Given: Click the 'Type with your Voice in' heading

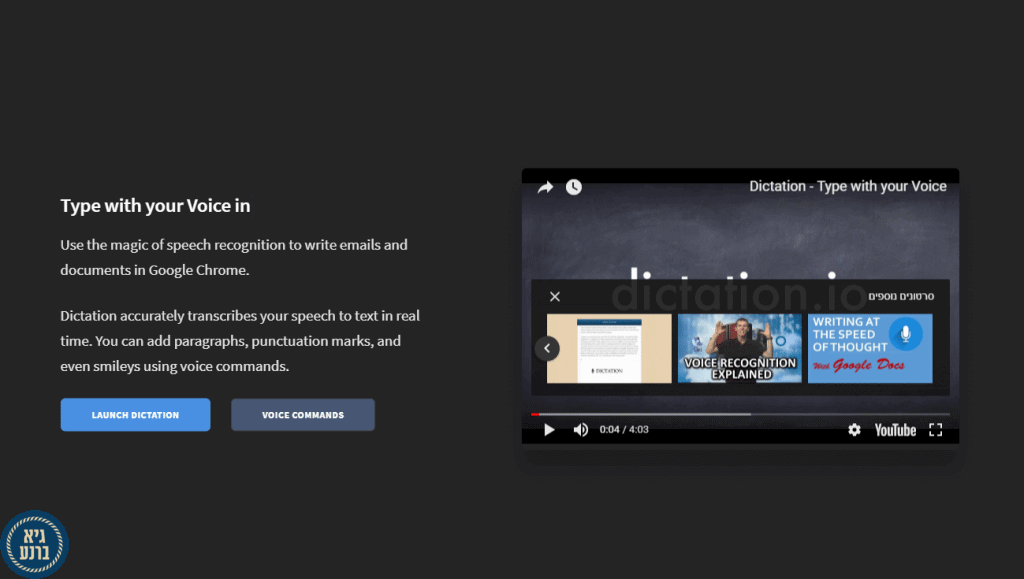Looking at the screenshot, I should pos(155,206).
